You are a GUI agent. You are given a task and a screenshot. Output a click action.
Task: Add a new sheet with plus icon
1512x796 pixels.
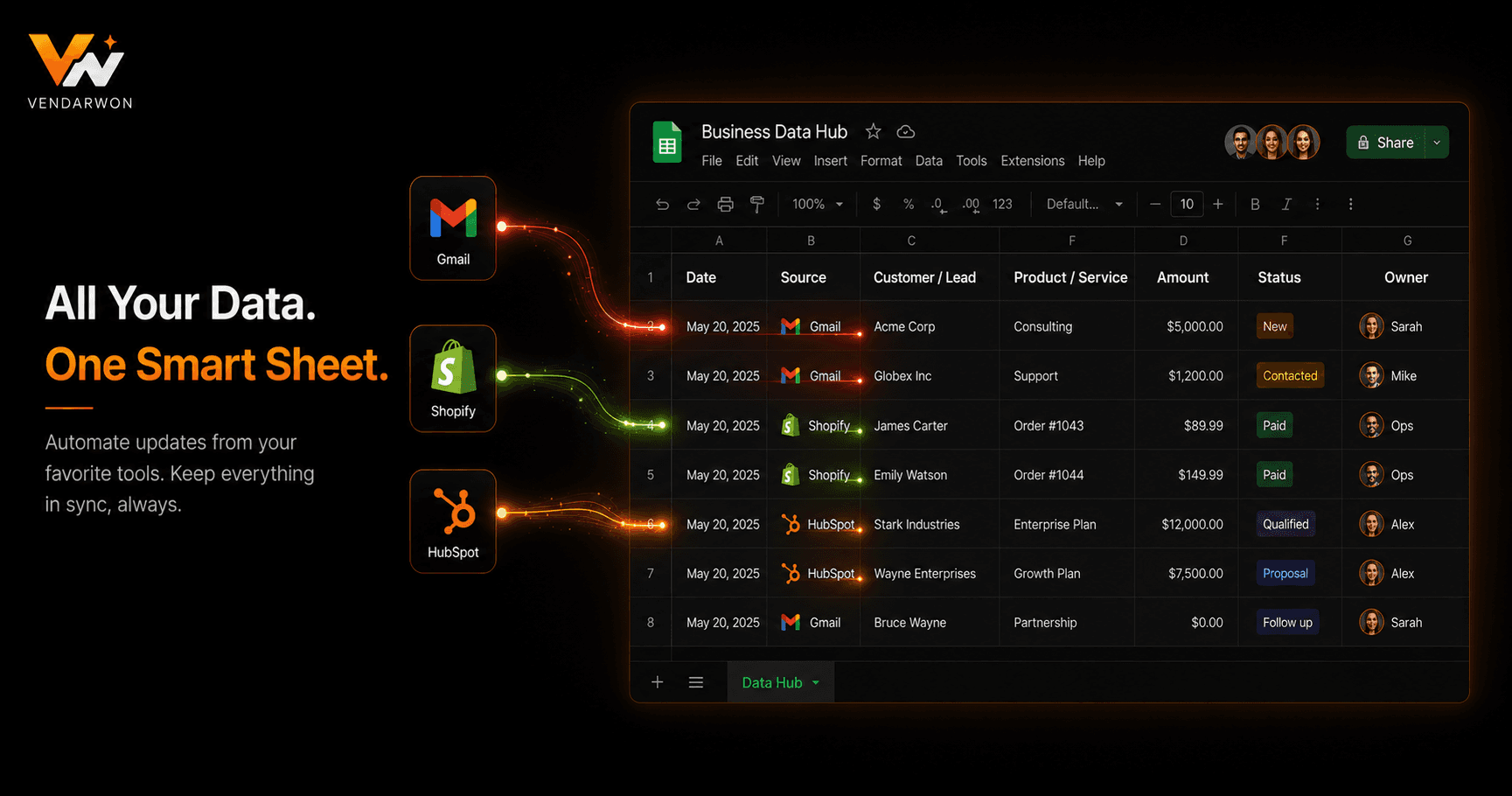coord(658,682)
